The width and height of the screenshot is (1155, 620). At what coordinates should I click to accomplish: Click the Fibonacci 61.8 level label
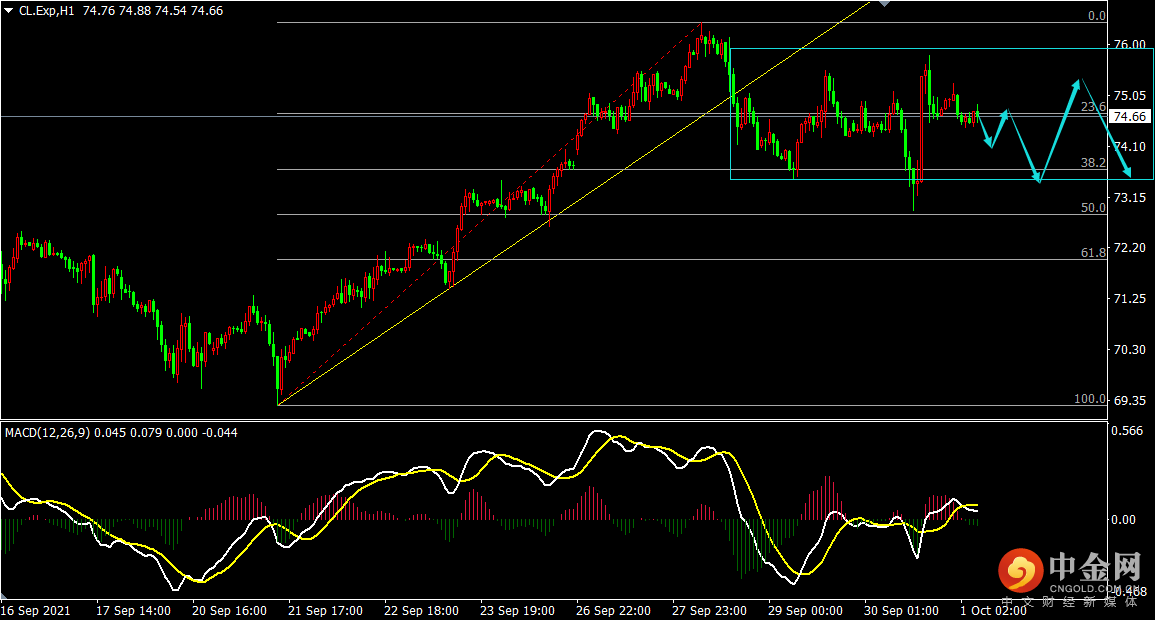coord(1093,253)
